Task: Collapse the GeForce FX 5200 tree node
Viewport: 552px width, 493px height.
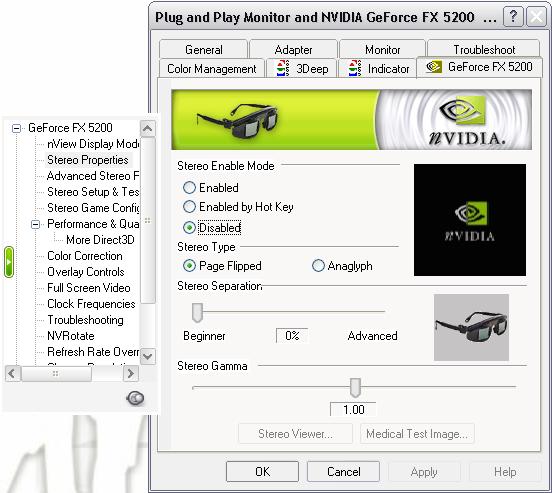Action: (16, 128)
